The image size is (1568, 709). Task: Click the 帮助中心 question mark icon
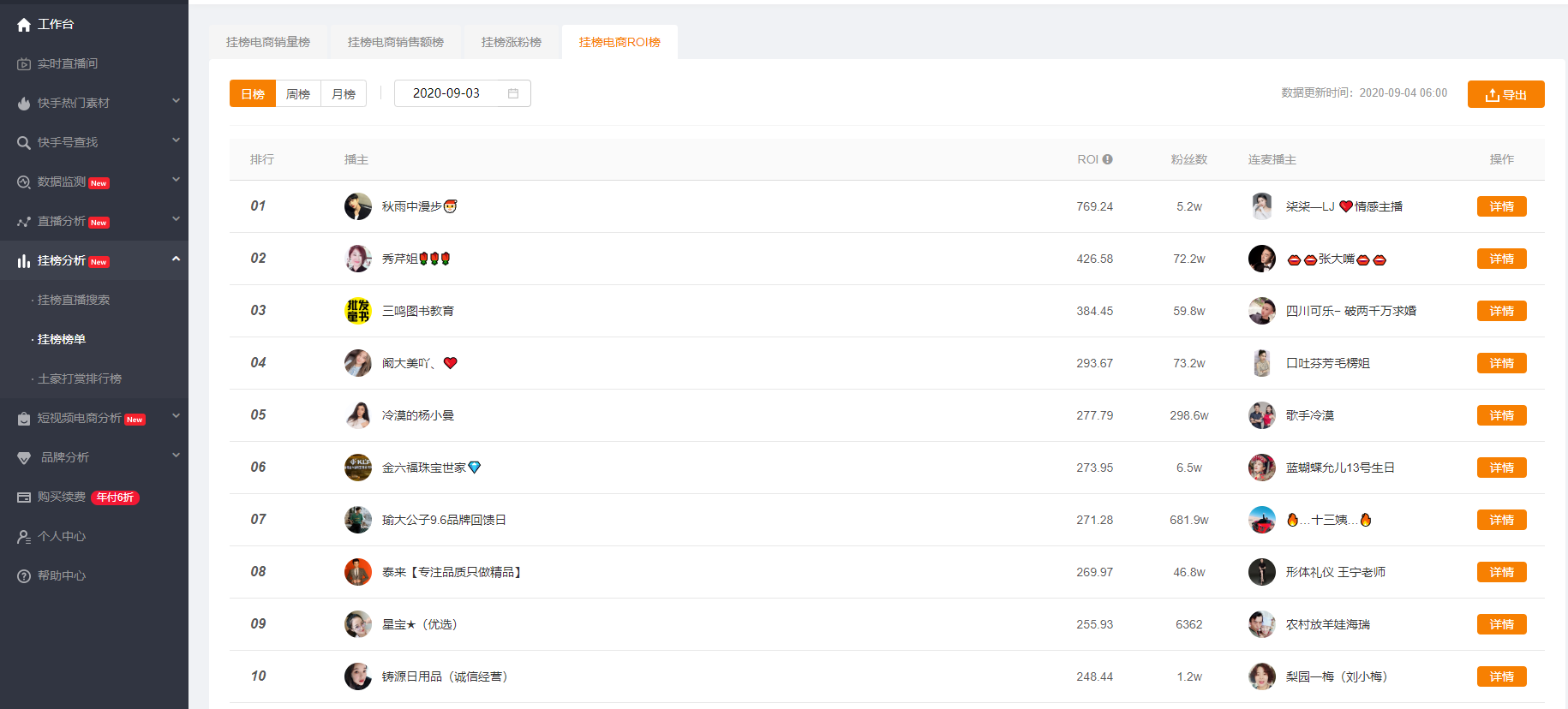click(24, 576)
